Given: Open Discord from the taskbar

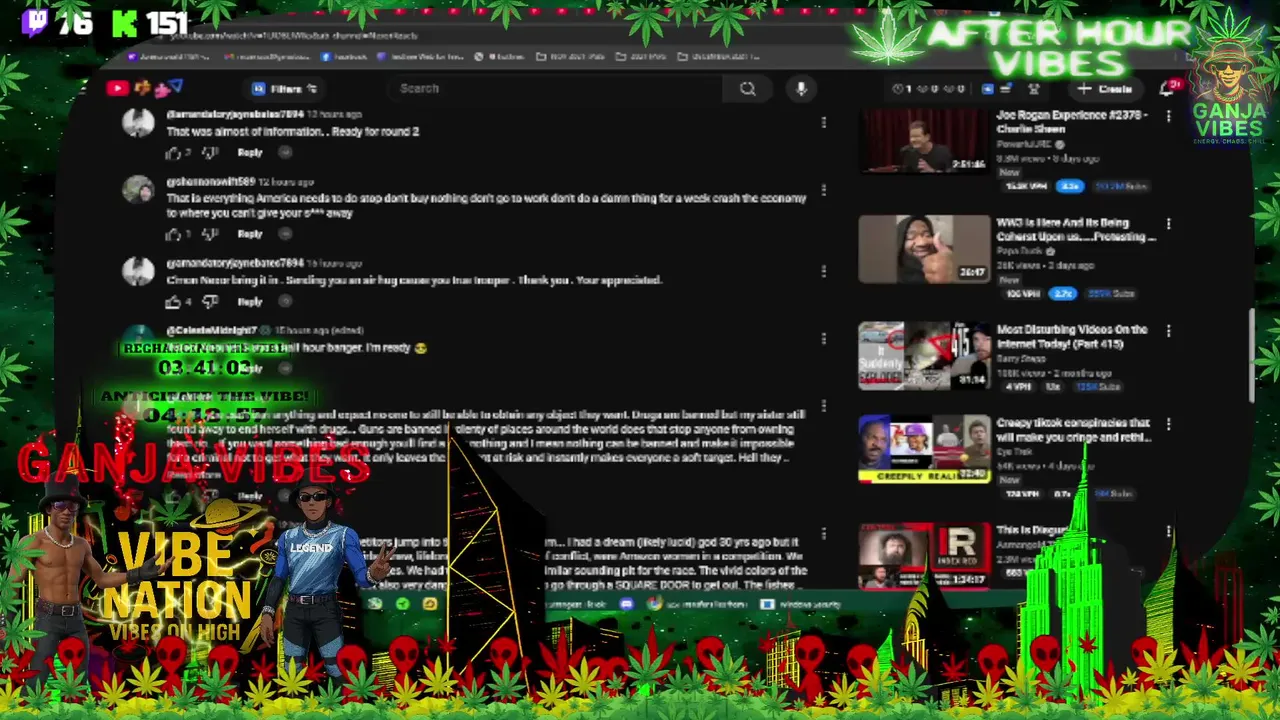Looking at the screenshot, I should tap(626, 604).
